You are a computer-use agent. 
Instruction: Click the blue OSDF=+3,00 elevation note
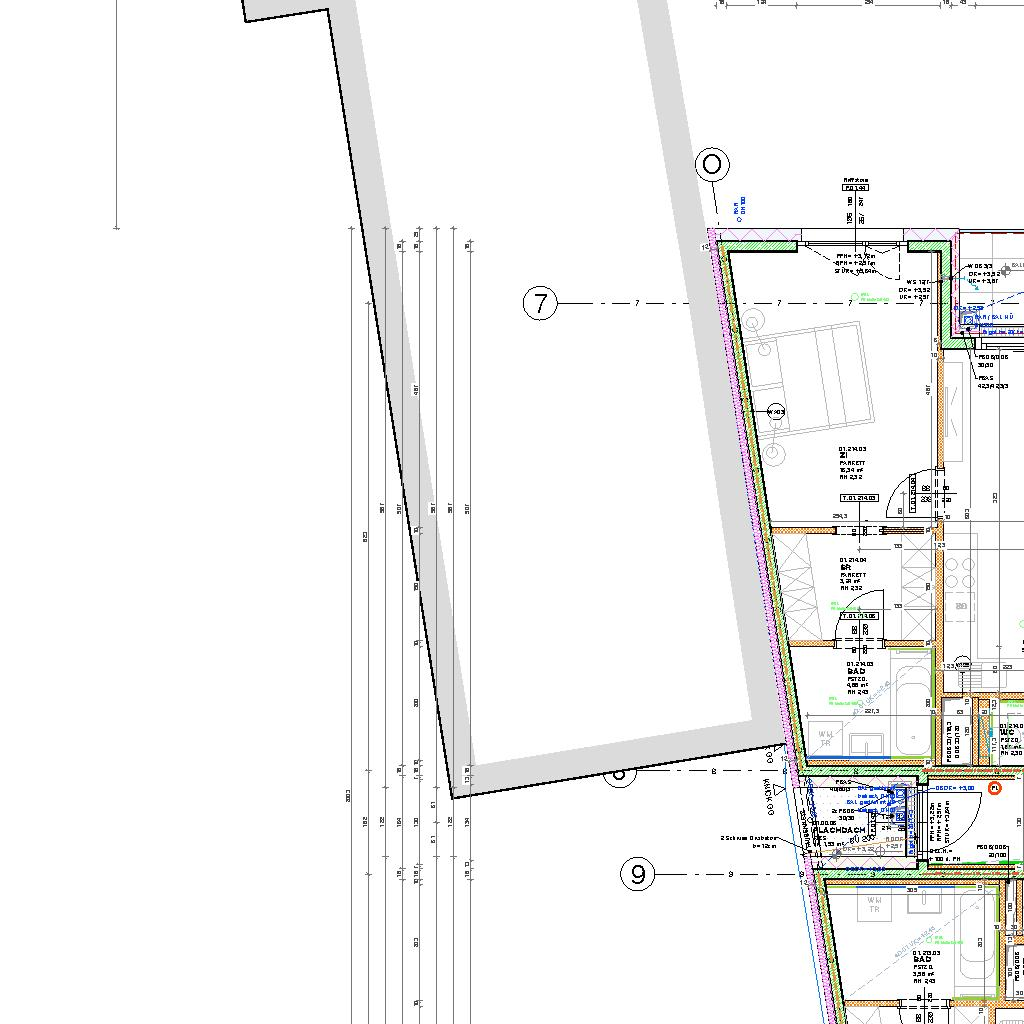(x=955, y=788)
